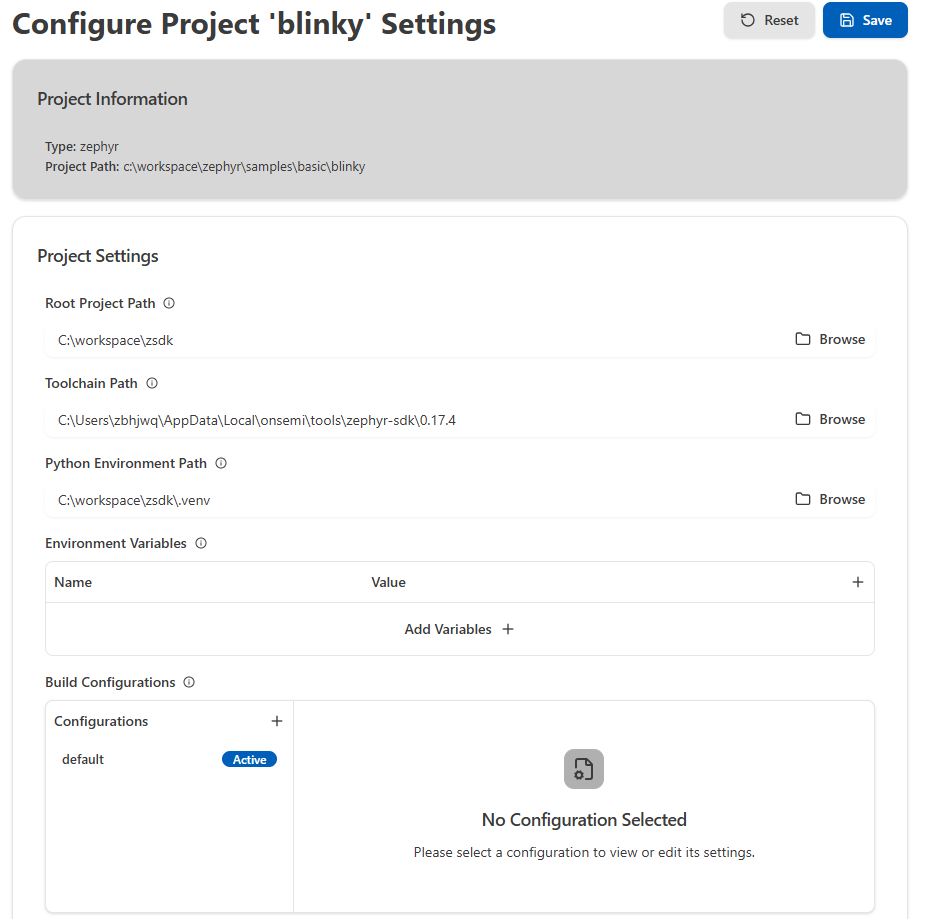Browse for the Root Project Path

pyautogui.click(x=830, y=339)
